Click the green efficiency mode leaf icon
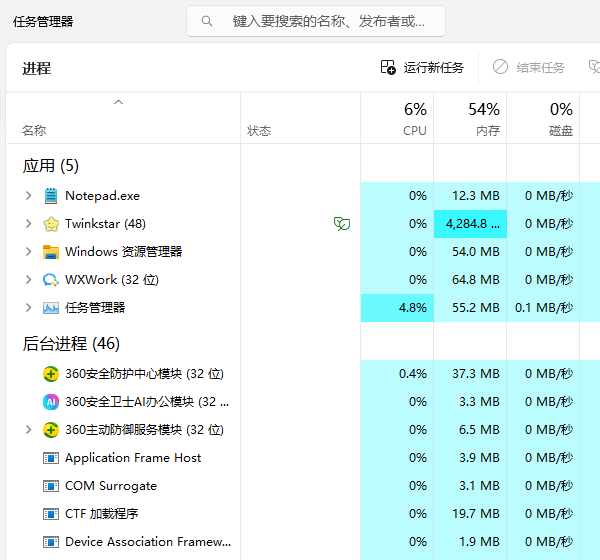This screenshot has width=600, height=560. pyautogui.click(x=341, y=224)
